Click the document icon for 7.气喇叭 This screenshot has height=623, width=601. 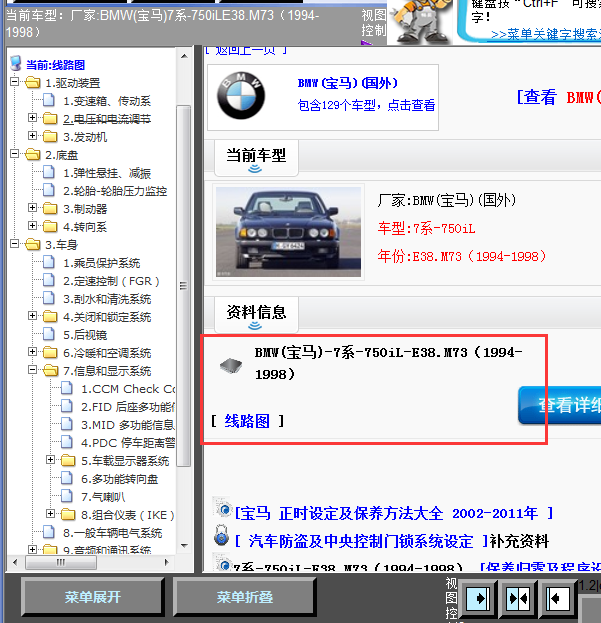click(x=67, y=496)
